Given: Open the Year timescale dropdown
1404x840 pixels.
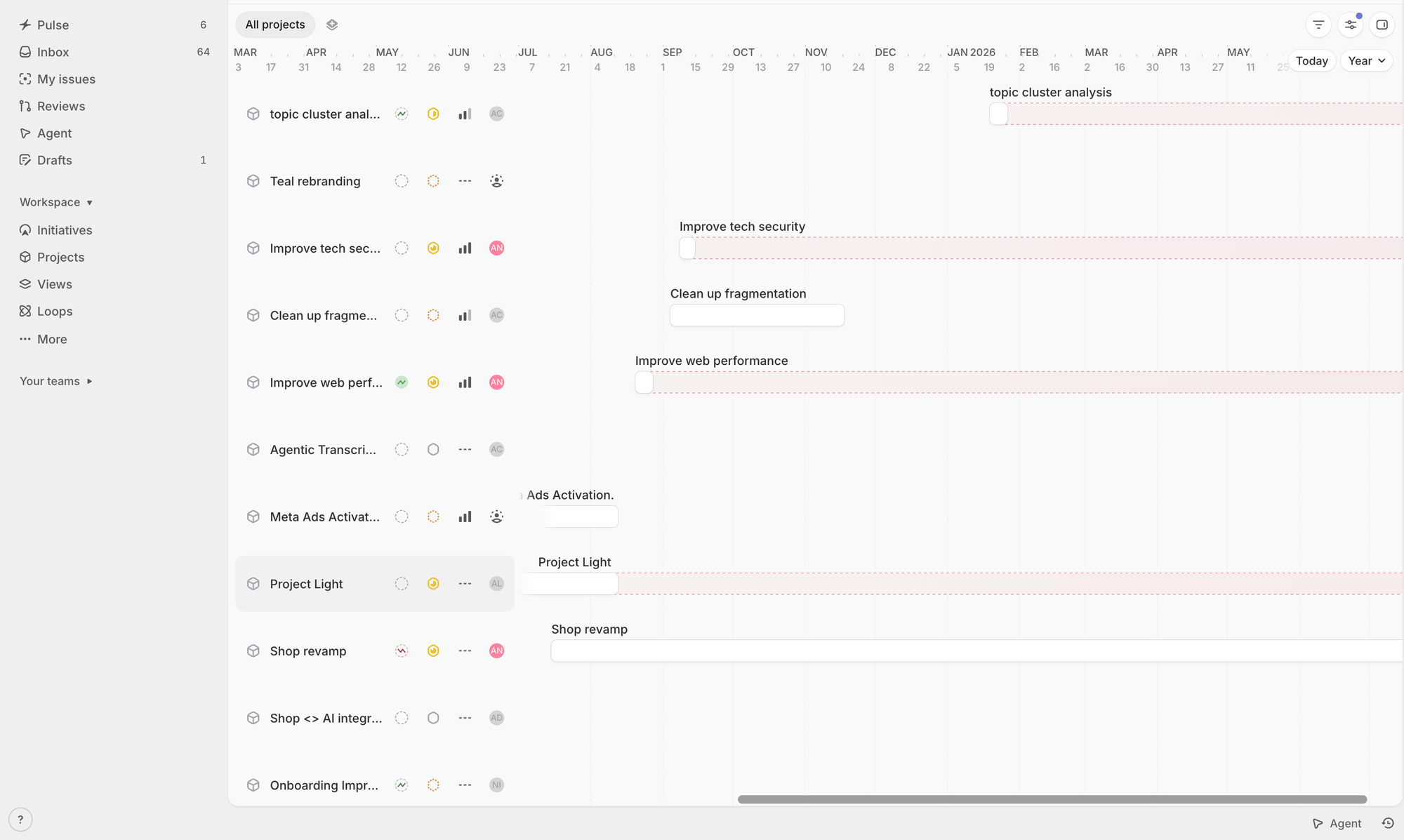Looking at the screenshot, I should pyautogui.click(x=1366, y=61).
